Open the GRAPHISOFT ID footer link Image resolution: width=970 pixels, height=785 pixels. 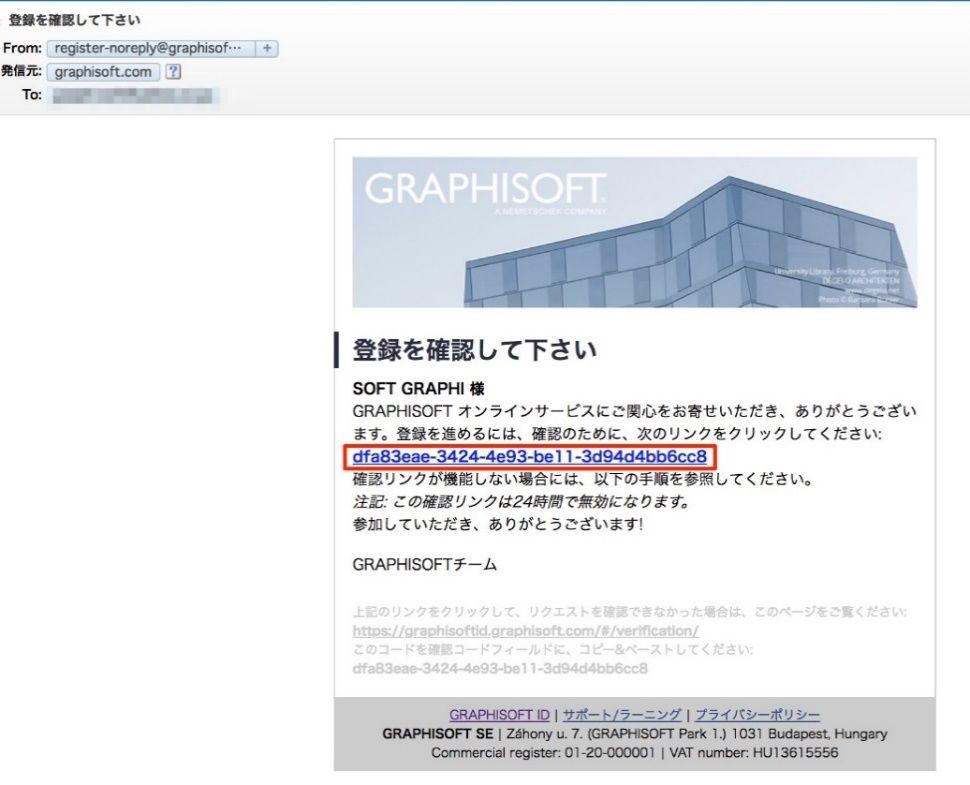(x=499, y=715)
